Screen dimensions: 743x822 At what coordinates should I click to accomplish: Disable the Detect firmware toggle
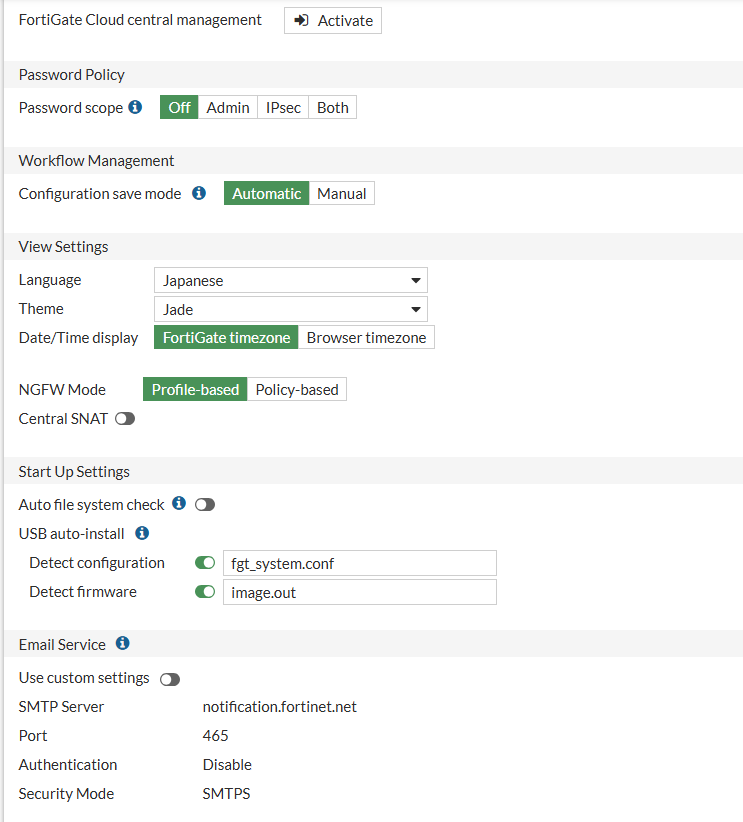coord(205,592)
